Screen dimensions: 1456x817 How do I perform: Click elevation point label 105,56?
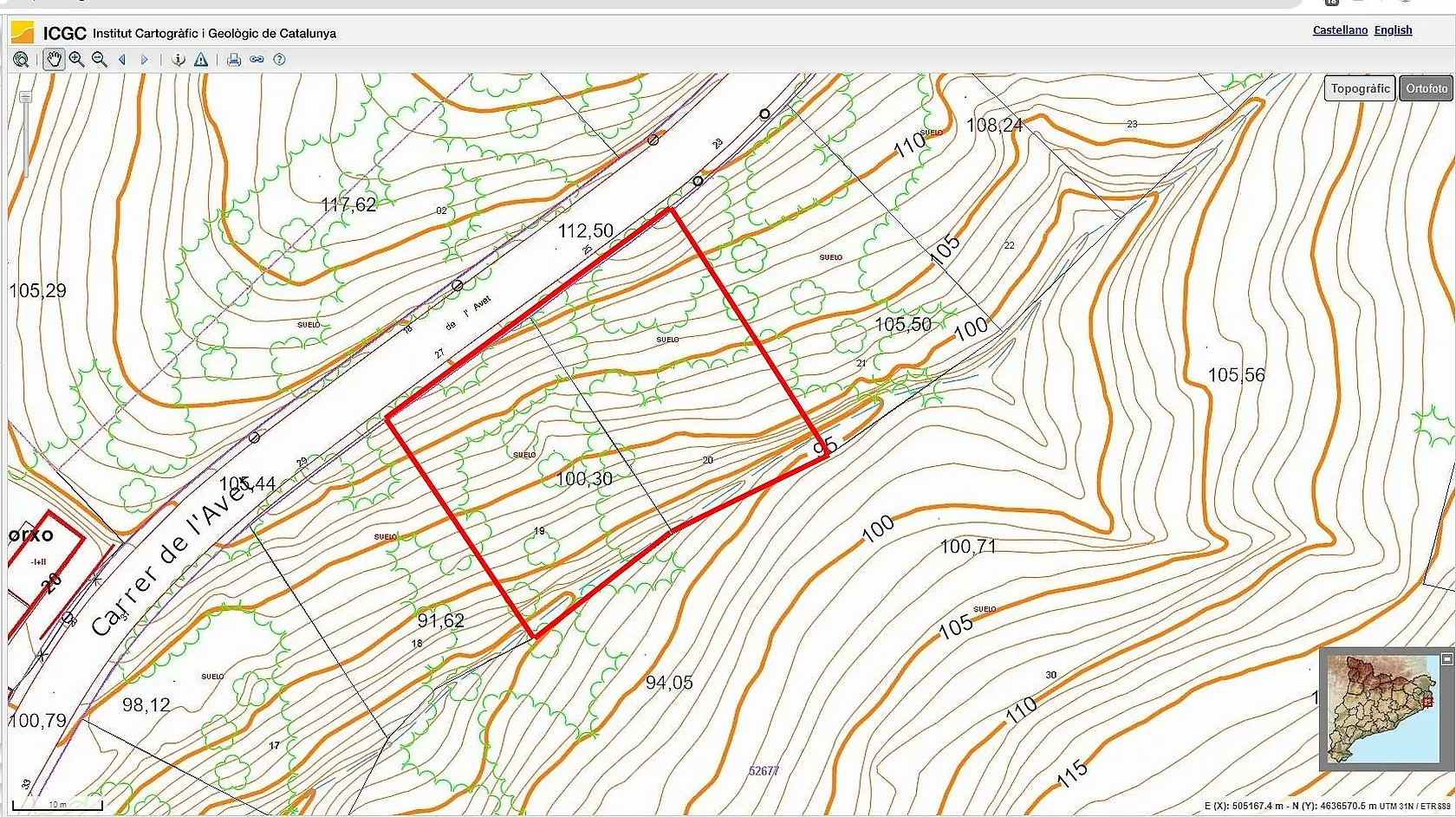pyautogui.click(x=1236, y=374)
